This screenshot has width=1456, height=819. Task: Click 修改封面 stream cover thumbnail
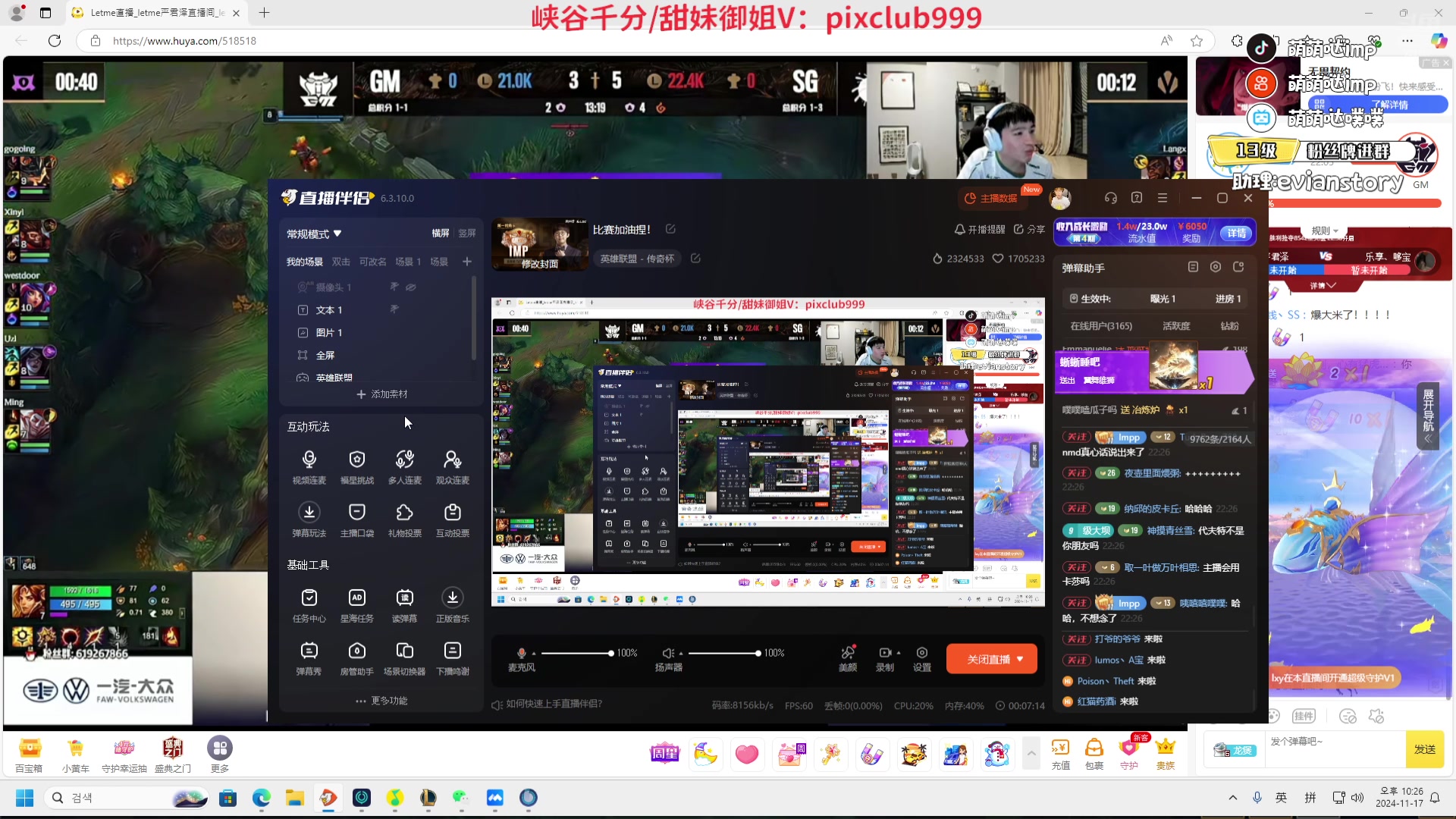coord(539,245)
